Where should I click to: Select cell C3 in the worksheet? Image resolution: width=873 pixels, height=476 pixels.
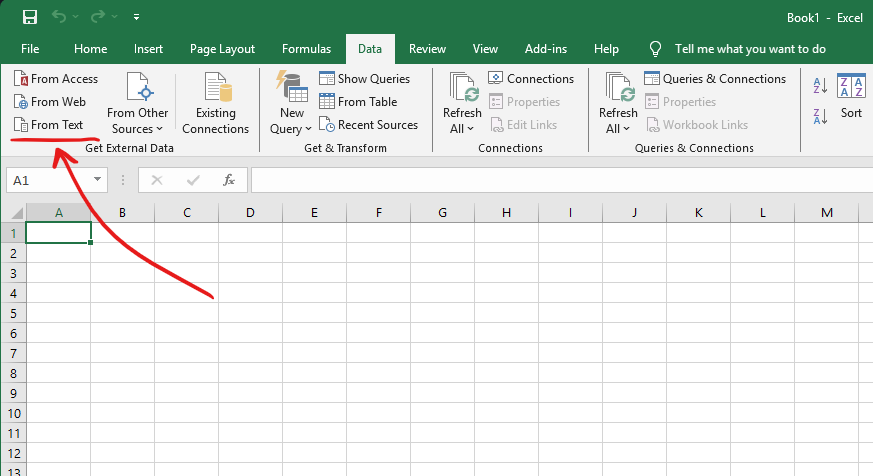[x=186, y=273]
